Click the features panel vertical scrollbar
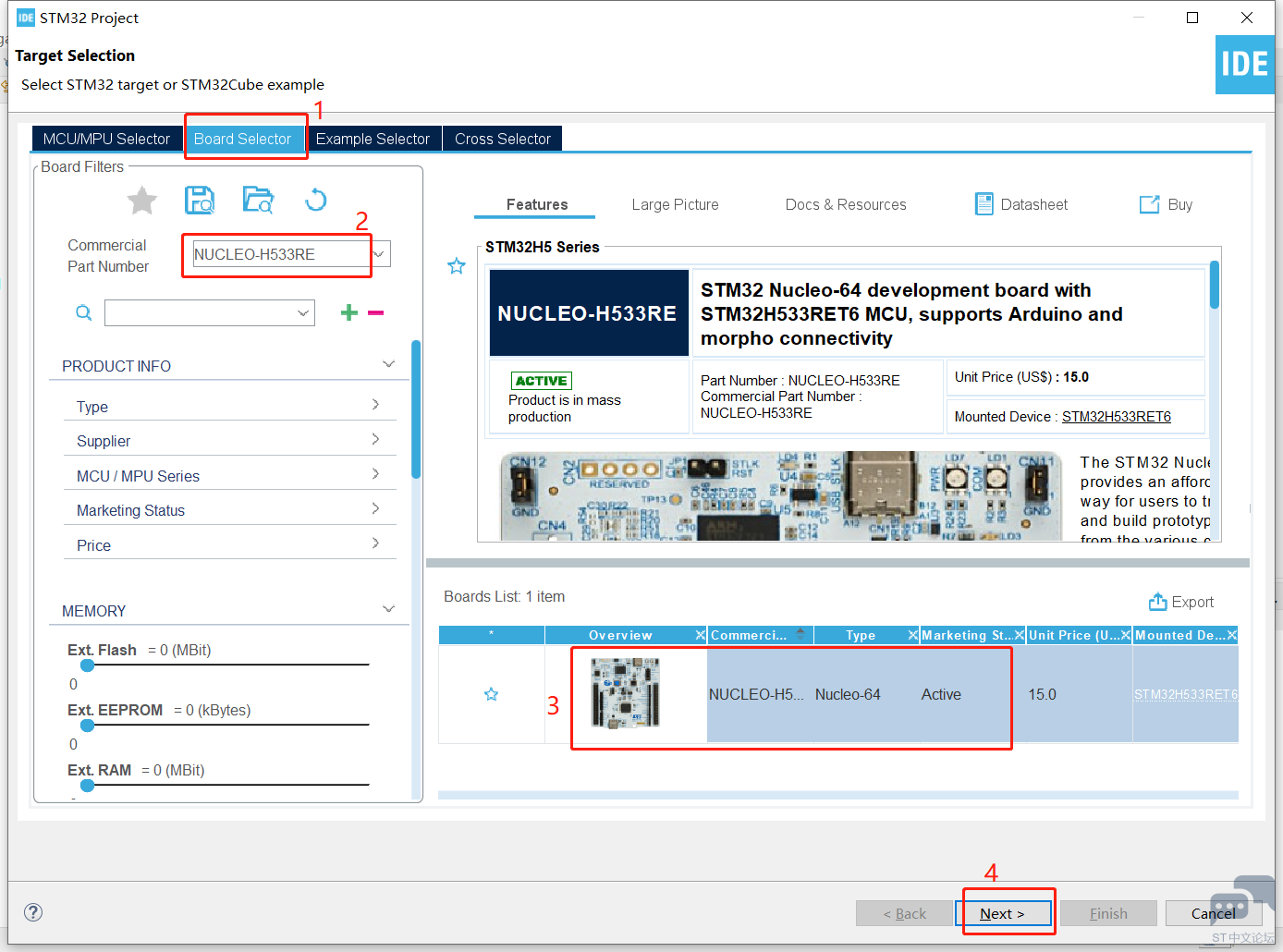This screenshot has width=1283, height=952. tap(1215, 285)
